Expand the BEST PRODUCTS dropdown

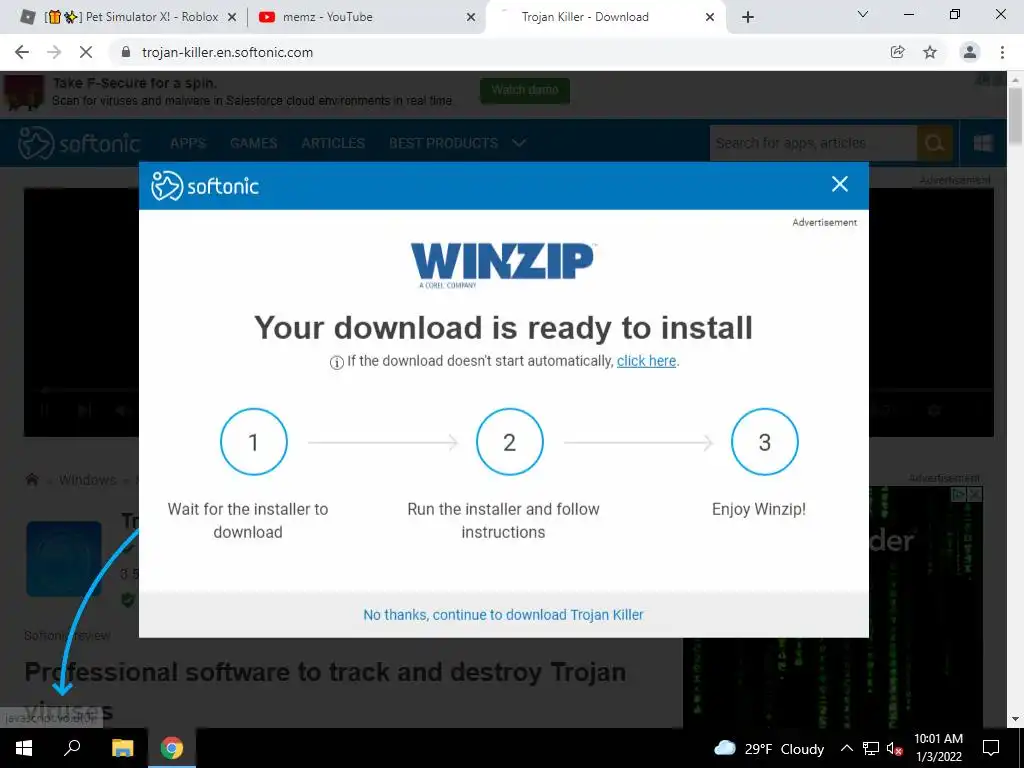point(457,143)
